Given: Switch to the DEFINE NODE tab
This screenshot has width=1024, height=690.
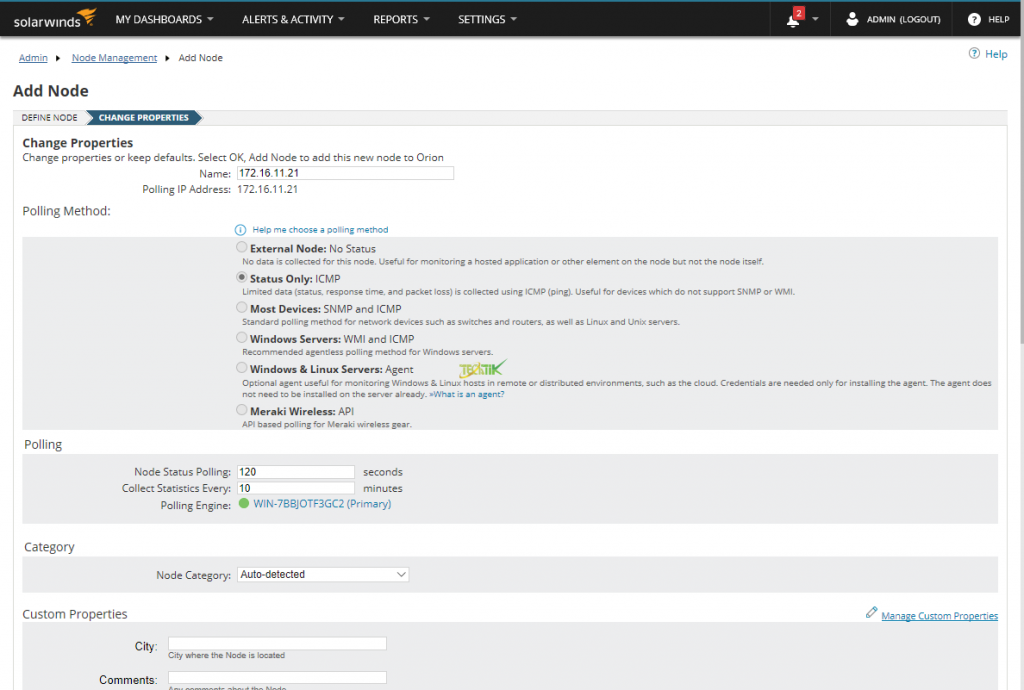Looking at the screenshot, I should [49, 116].
